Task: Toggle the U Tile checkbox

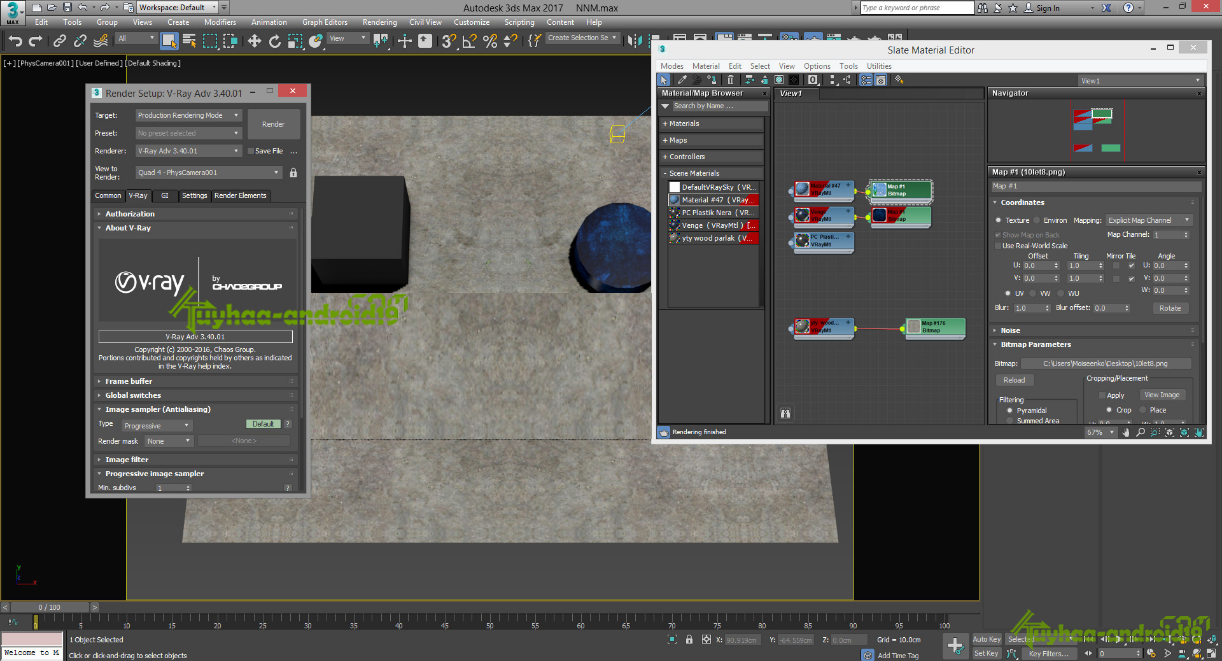Action: 1131,266
